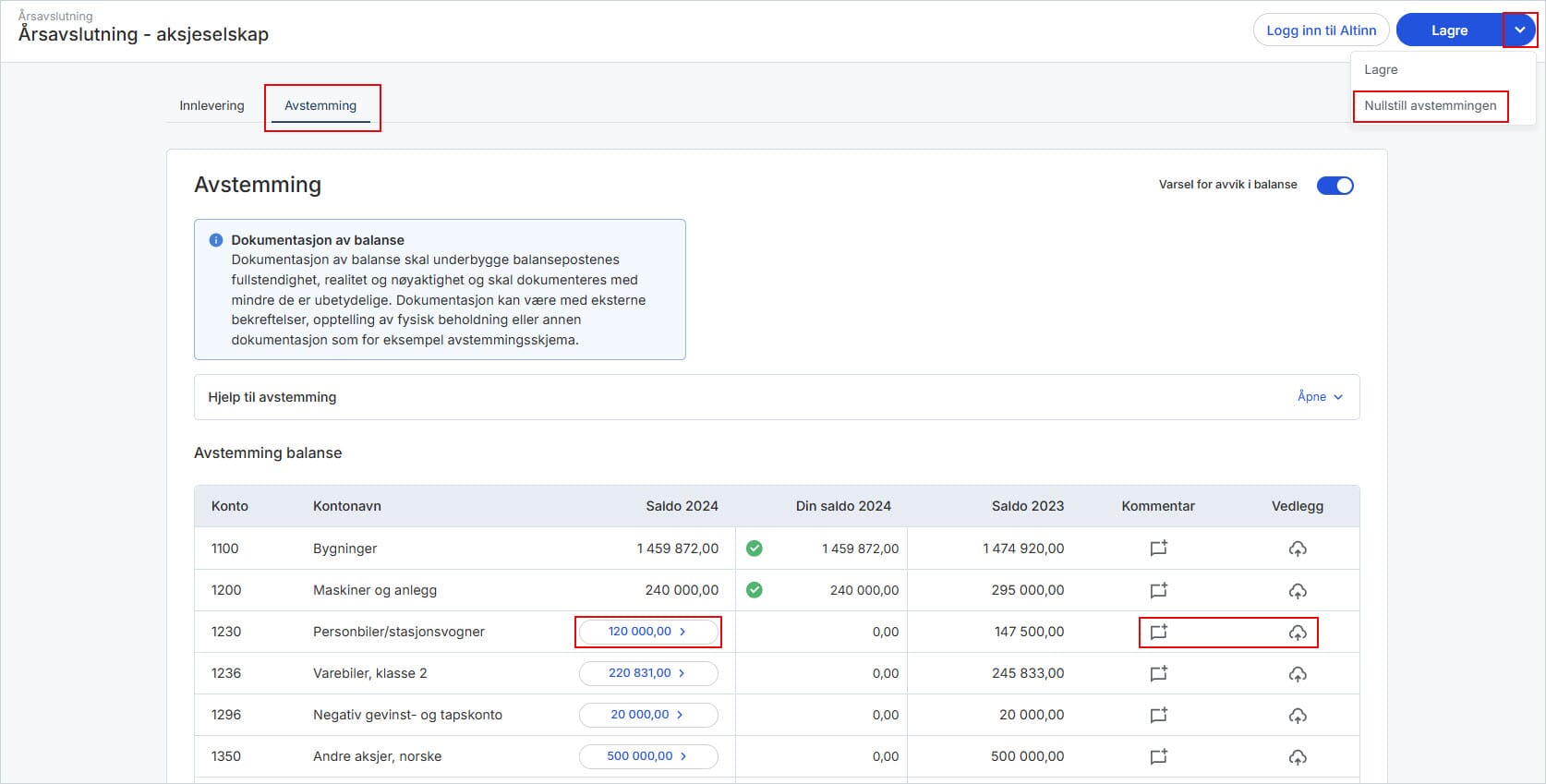Add comment for account 1100 Bygninger
This screenshot has height=784, width=1546.
tap(1158, 549)
